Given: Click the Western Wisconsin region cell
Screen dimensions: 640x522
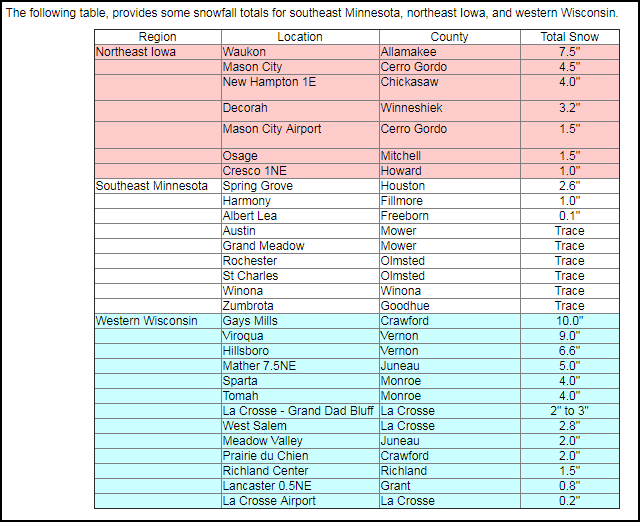Looking at the screenshot, I should click(x=158, y=321).
